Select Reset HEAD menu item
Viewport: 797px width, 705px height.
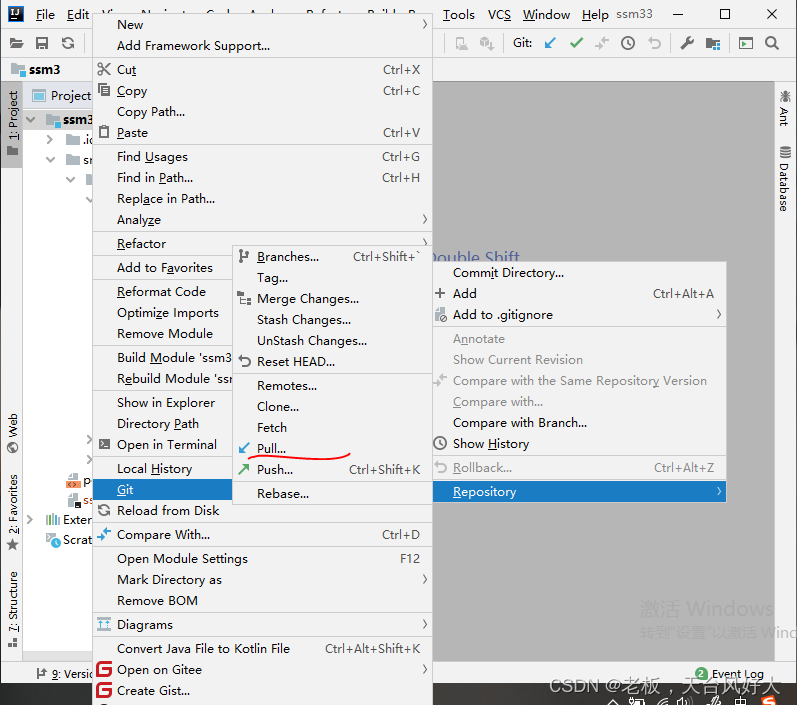coord(332,362)
